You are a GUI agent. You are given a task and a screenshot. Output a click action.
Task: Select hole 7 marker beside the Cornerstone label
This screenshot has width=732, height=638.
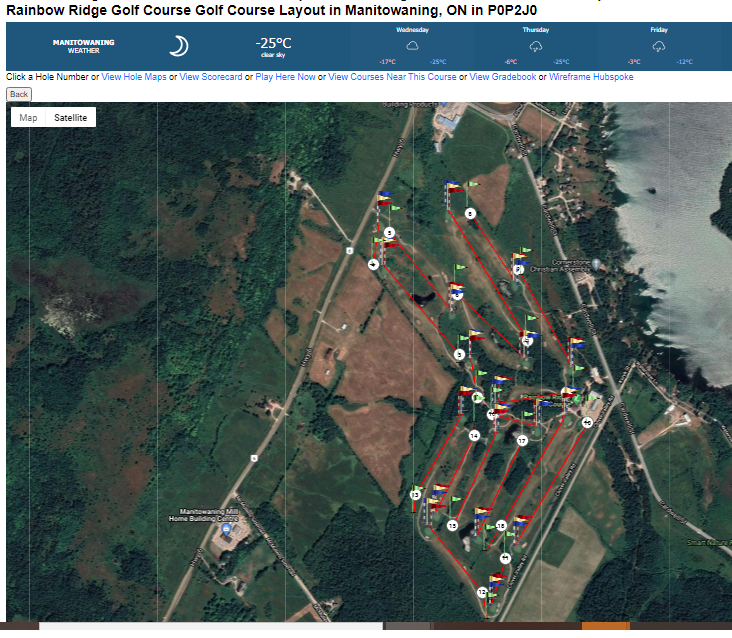coord(518,270)
